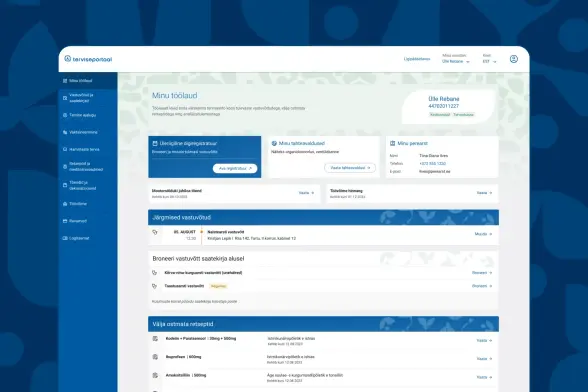Click the Hambaste tervis sidebar icon

(x=65, y=149)
